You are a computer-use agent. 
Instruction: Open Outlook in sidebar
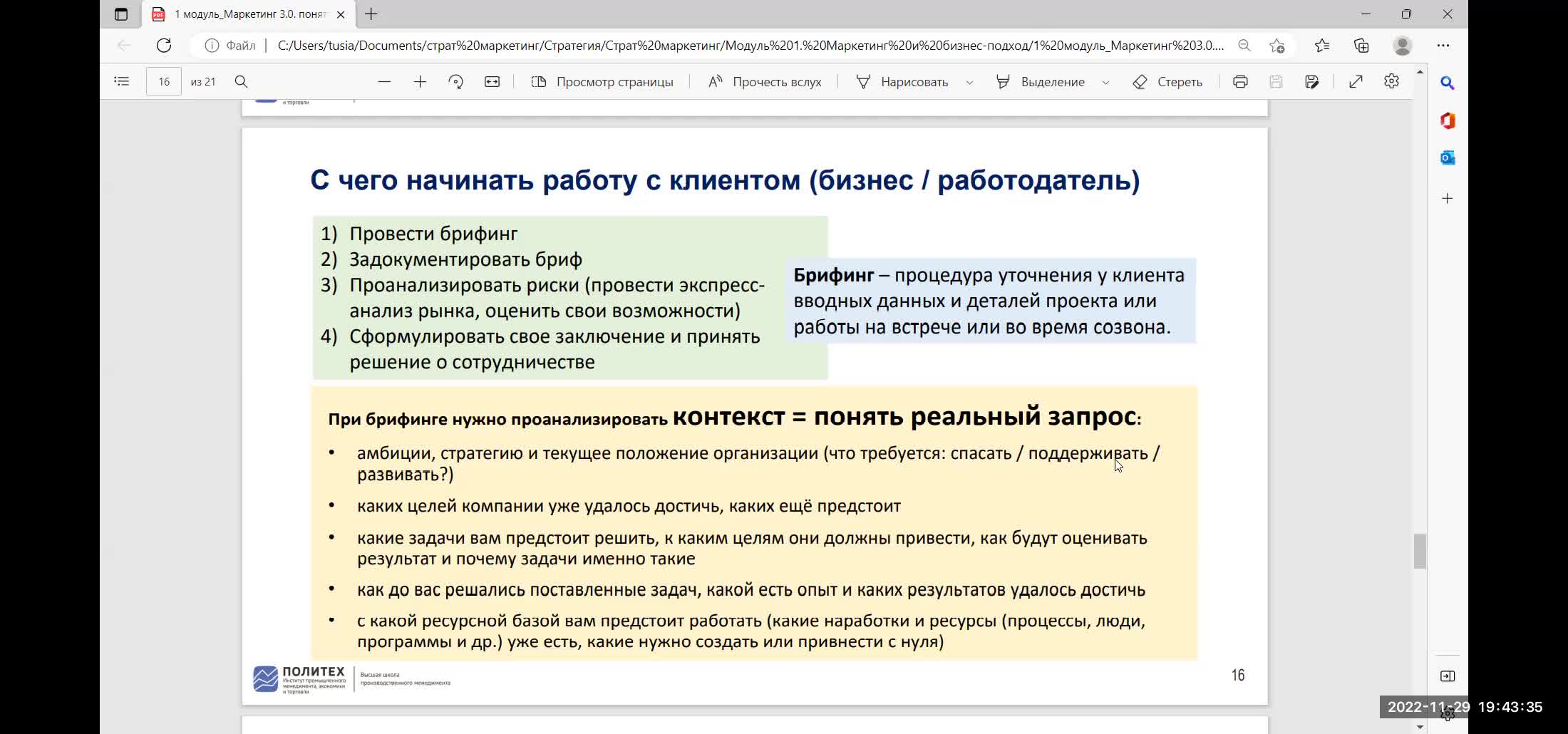pos(1448,157)
